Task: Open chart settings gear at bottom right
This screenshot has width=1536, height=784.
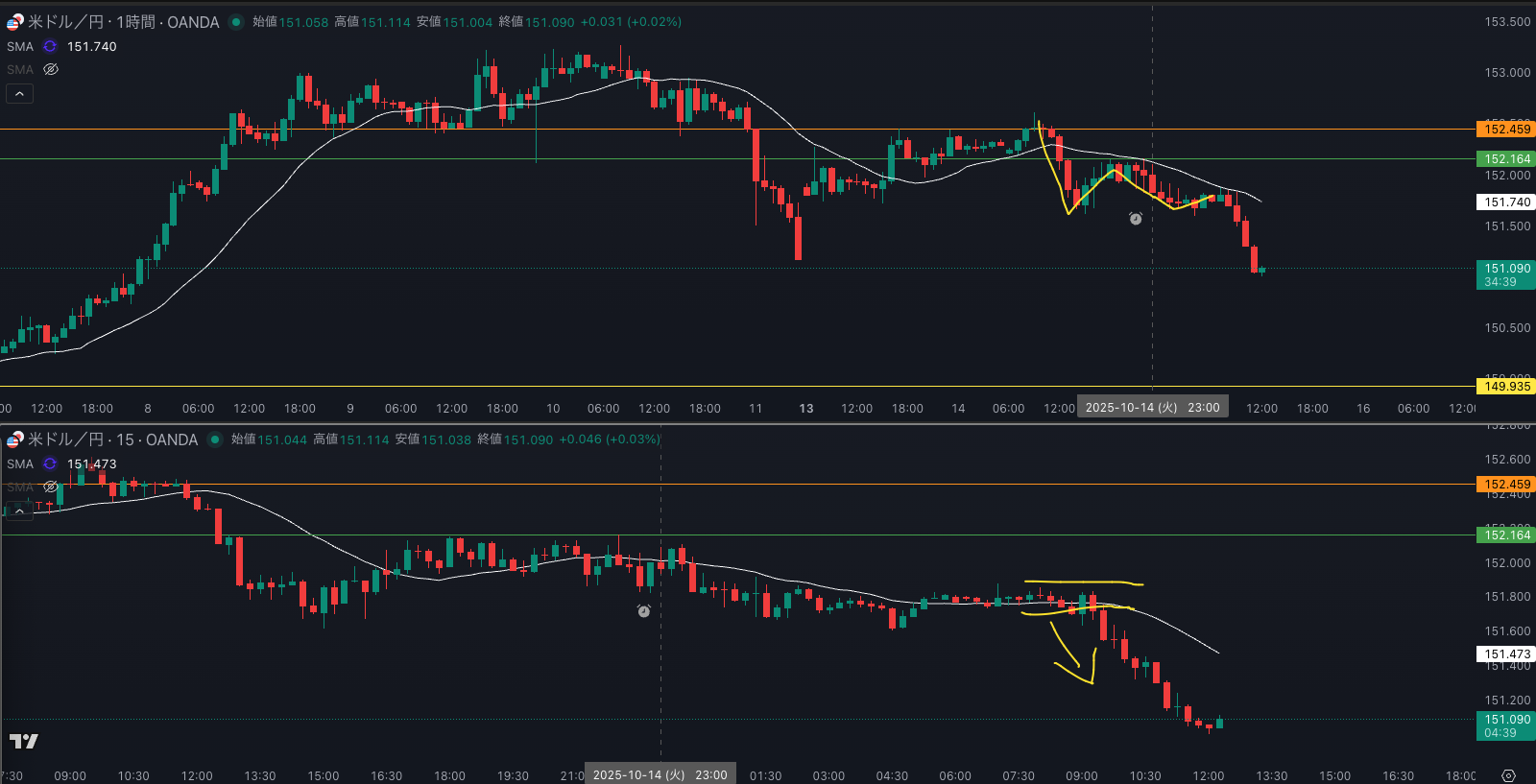Action: (x=1508, y=775)
